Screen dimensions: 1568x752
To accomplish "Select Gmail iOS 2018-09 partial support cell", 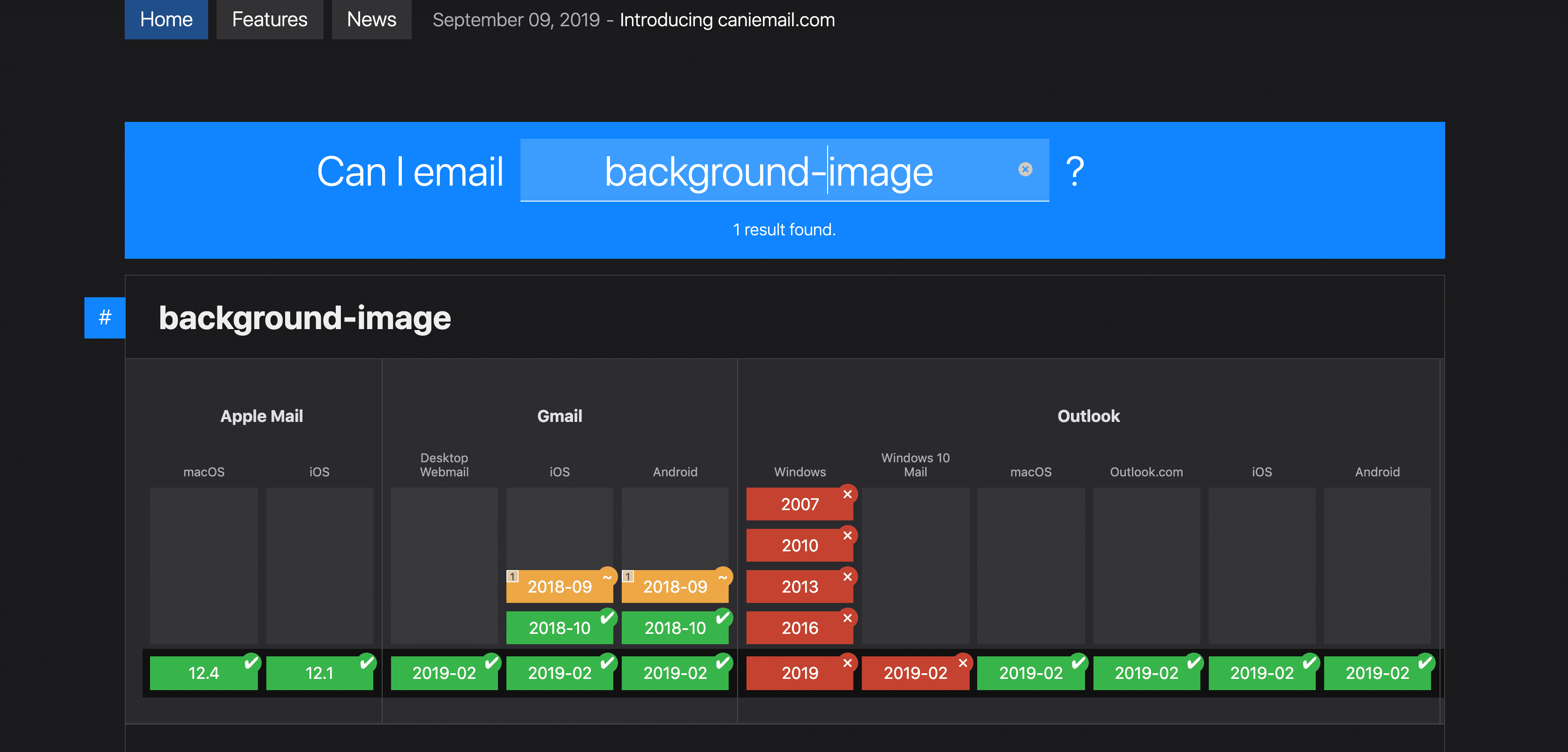I will click(560, 587).
